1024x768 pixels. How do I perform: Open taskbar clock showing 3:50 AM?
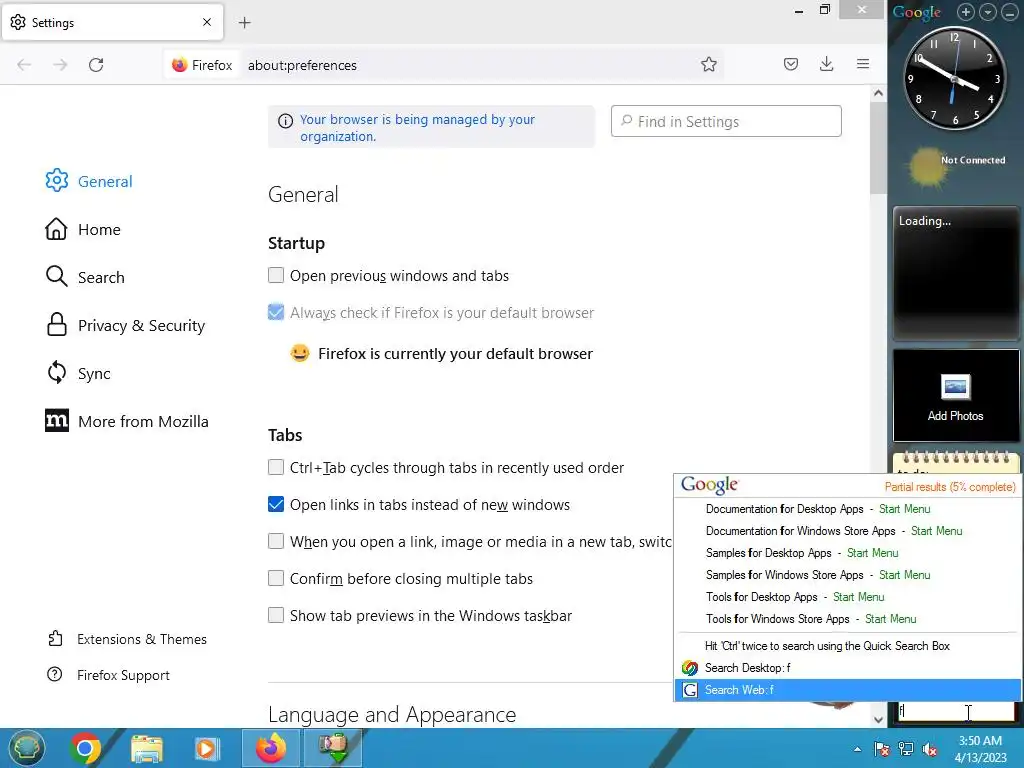tap(980, 749)
